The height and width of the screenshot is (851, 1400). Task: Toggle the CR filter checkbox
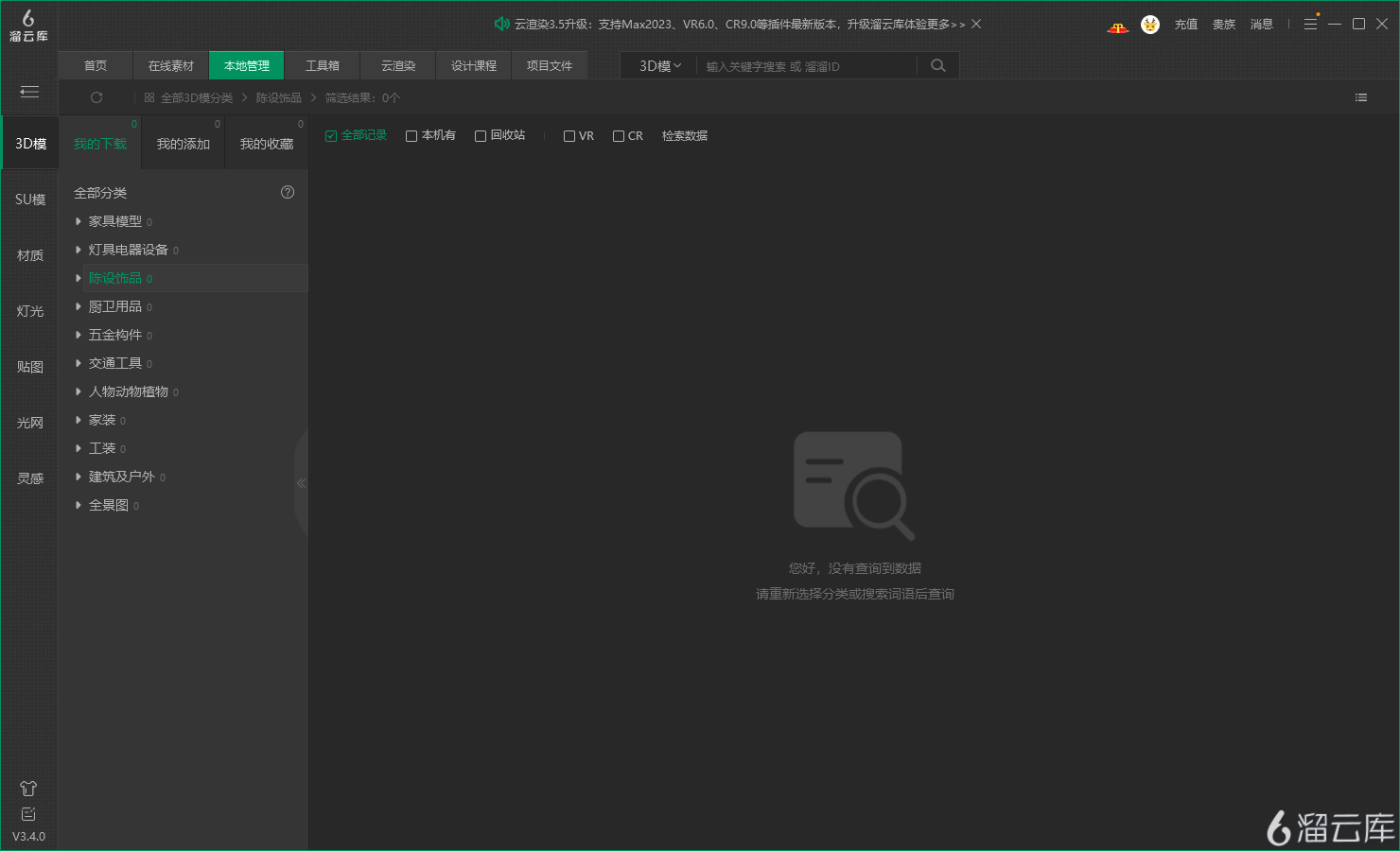tap(619, 136)
